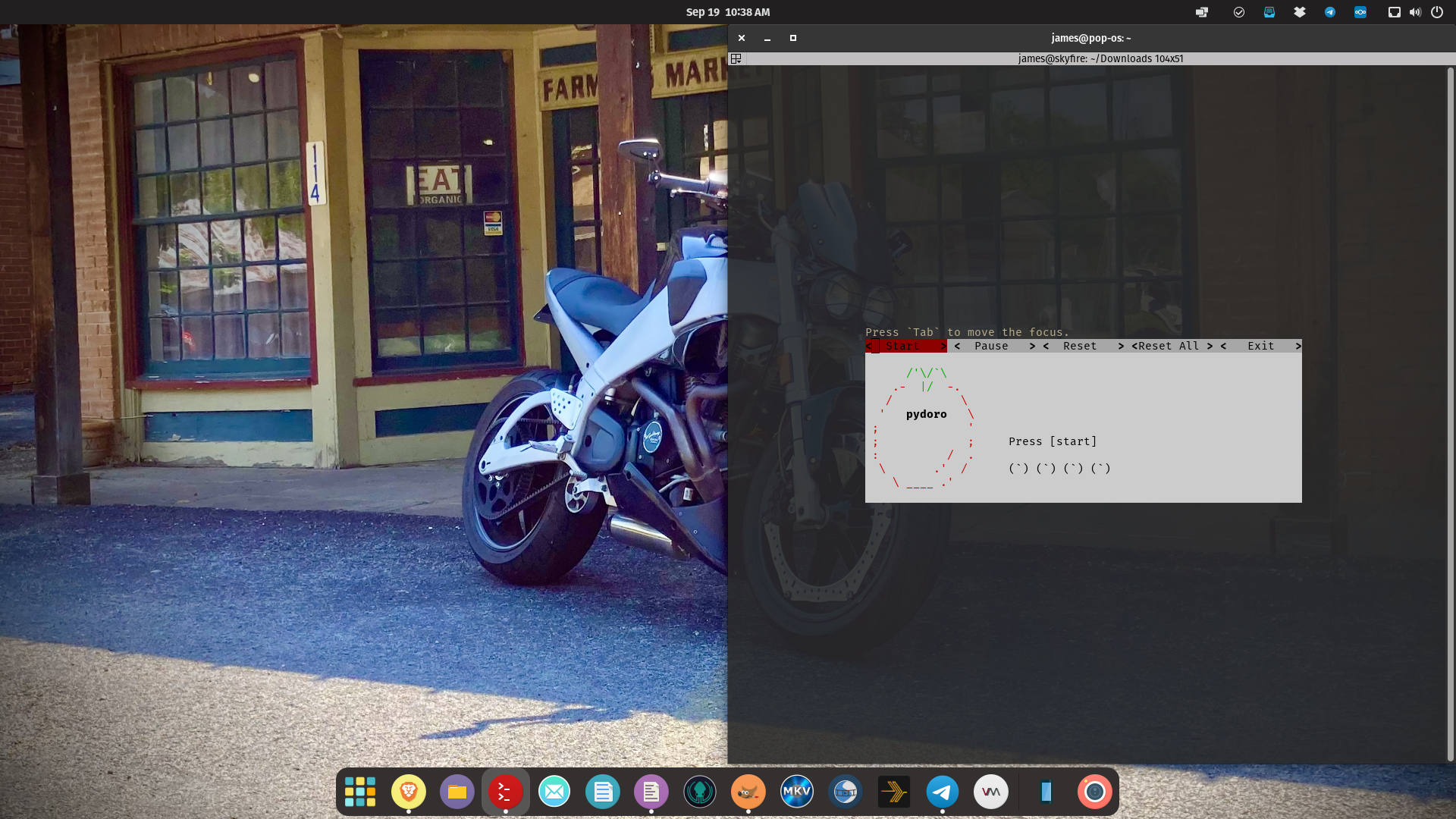
Task: Launch Brave browser from the dock
Action: click(x=409, y=791)
